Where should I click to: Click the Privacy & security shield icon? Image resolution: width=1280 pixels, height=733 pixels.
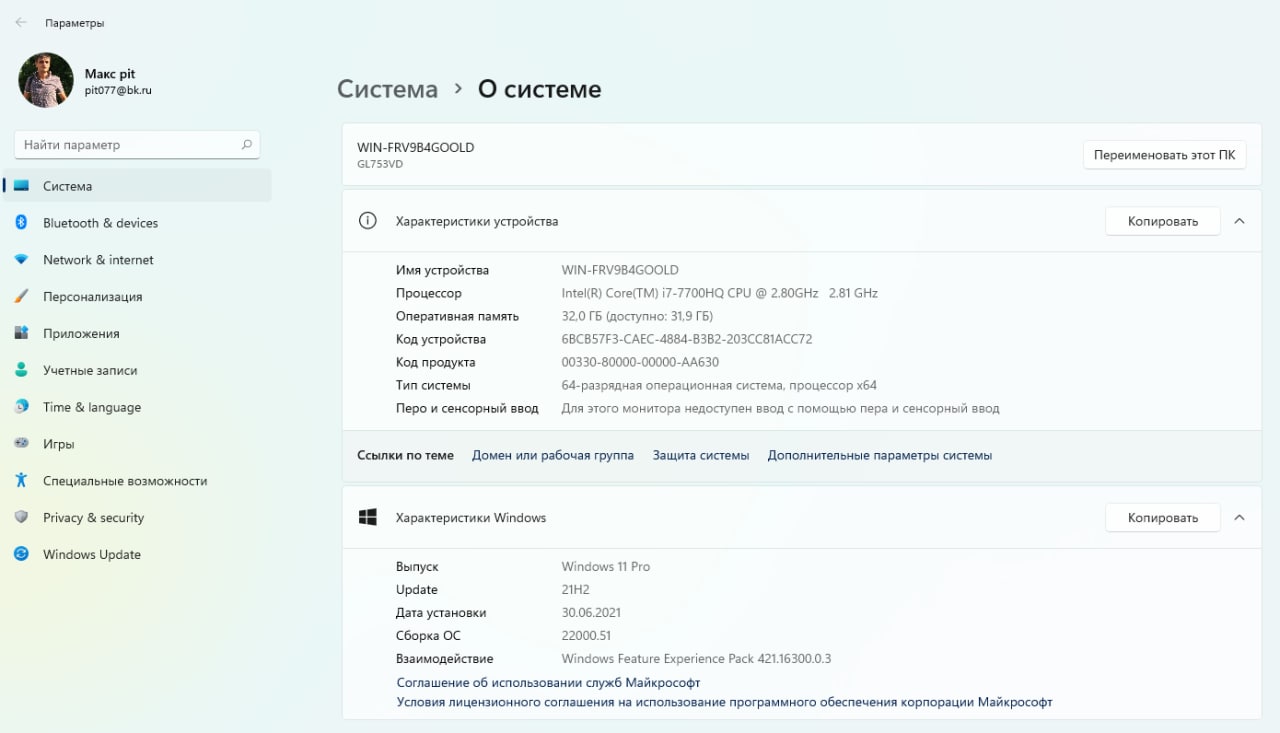[21, 518]
